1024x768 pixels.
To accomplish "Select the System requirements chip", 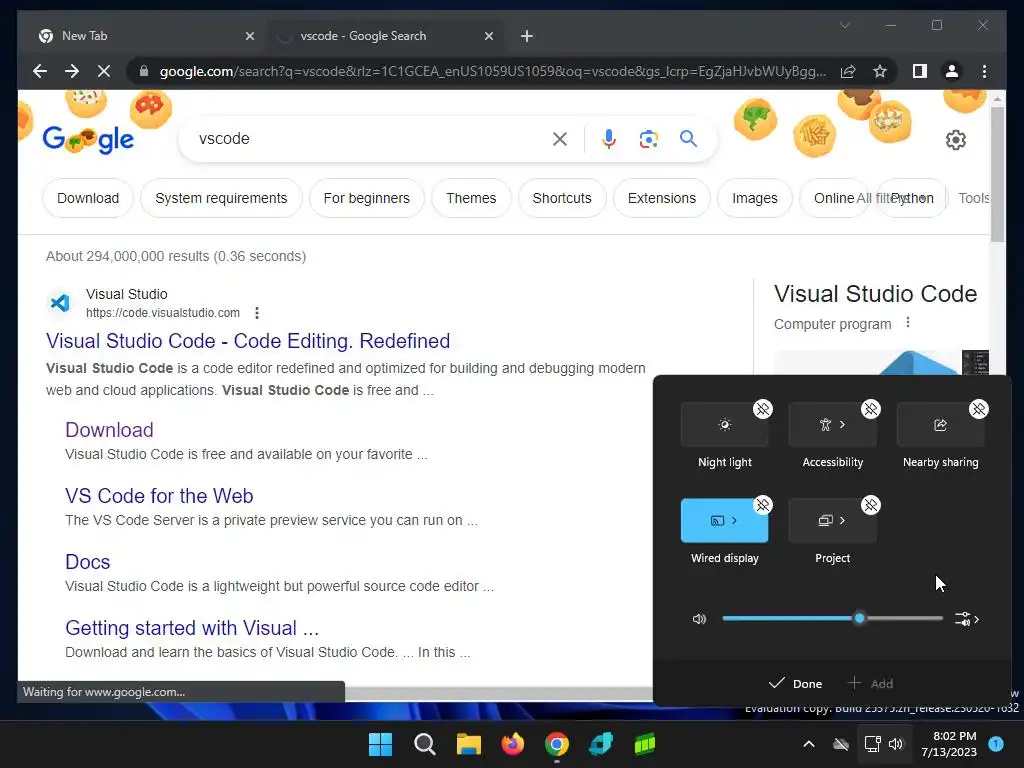I will click(221, 198).
